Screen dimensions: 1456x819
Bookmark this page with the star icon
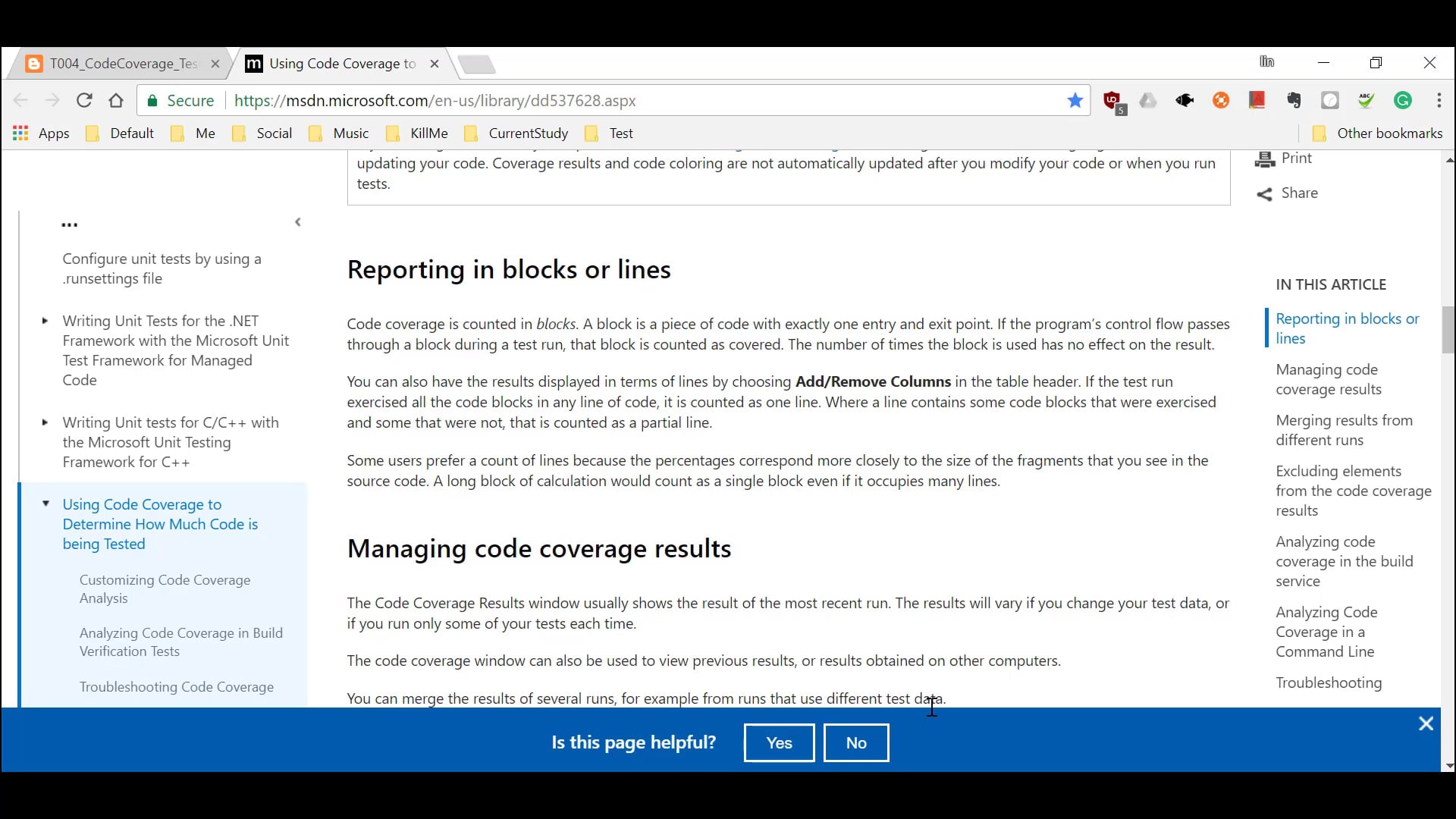(x=1075, y=100)
